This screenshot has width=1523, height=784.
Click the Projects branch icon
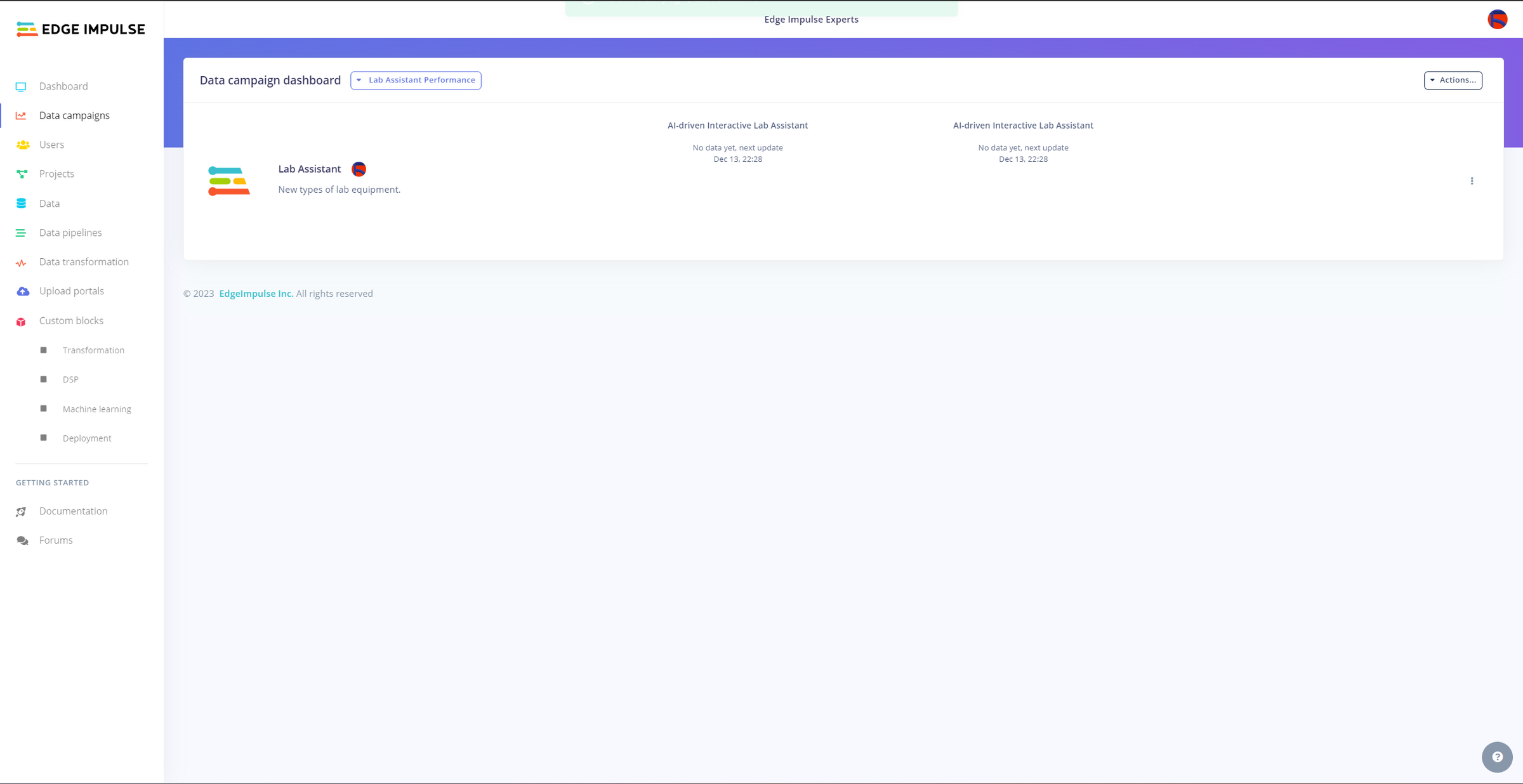click(22, 174)
